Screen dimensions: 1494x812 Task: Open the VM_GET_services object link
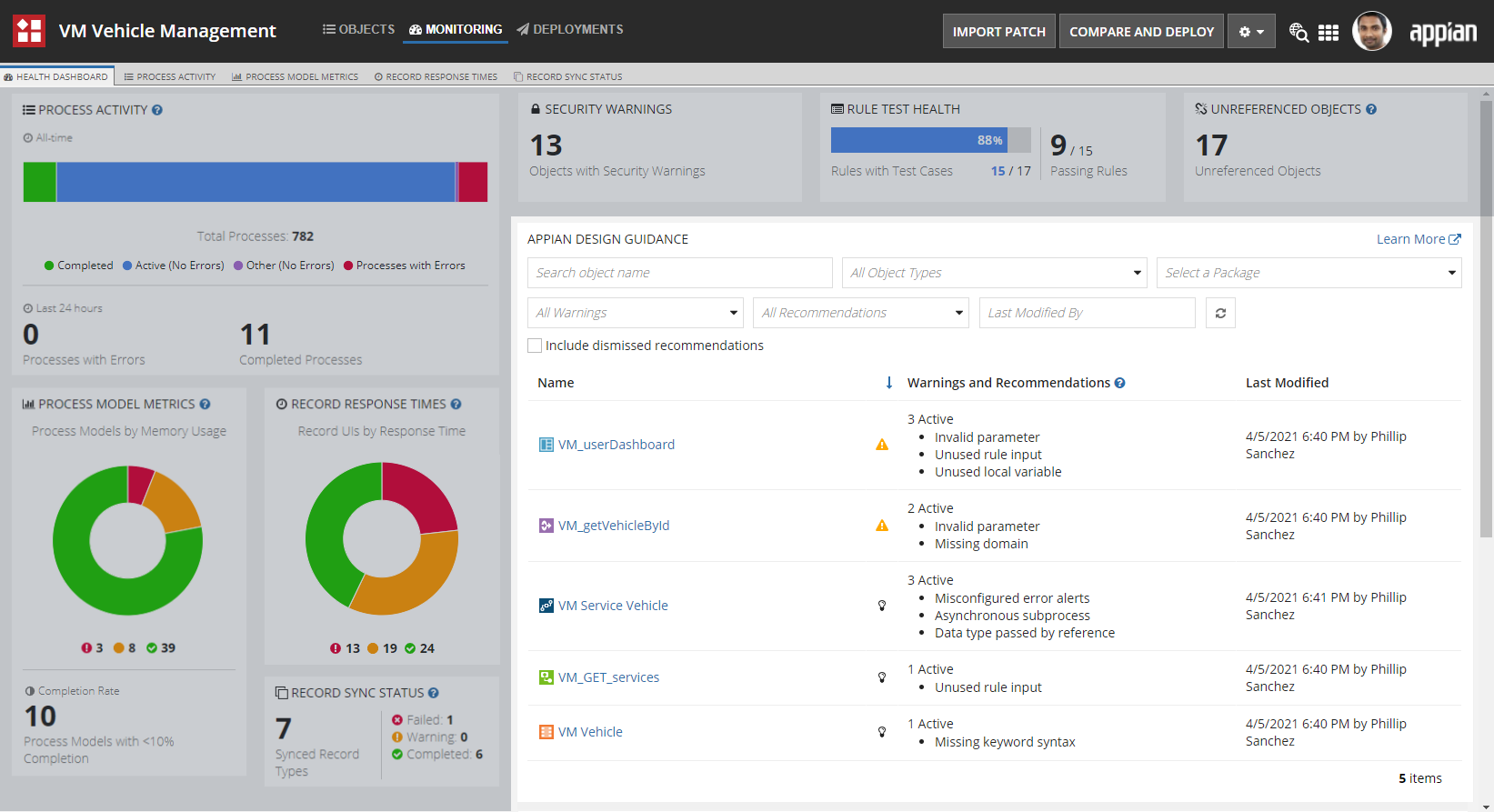(608, 677)
